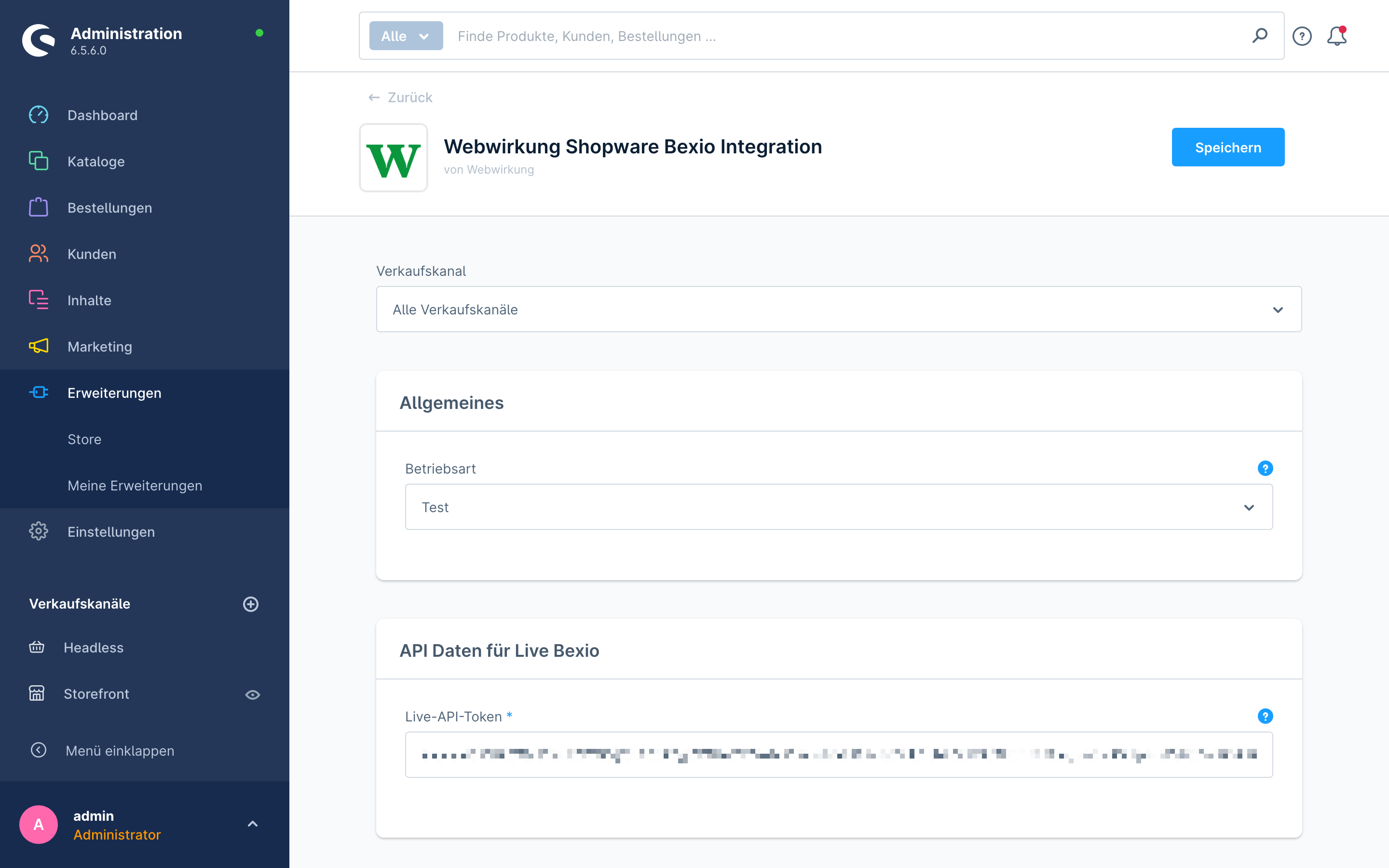Click the Headless basket icon

37,647
